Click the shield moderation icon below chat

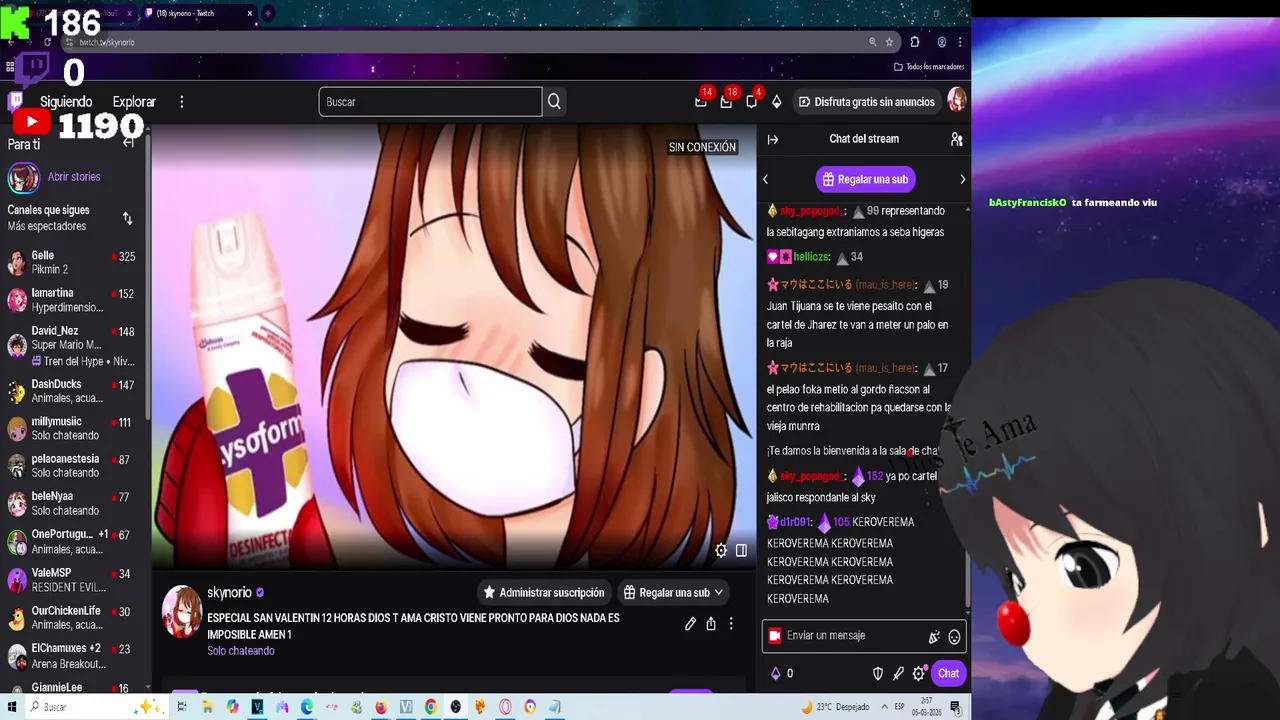coord(878,674)
